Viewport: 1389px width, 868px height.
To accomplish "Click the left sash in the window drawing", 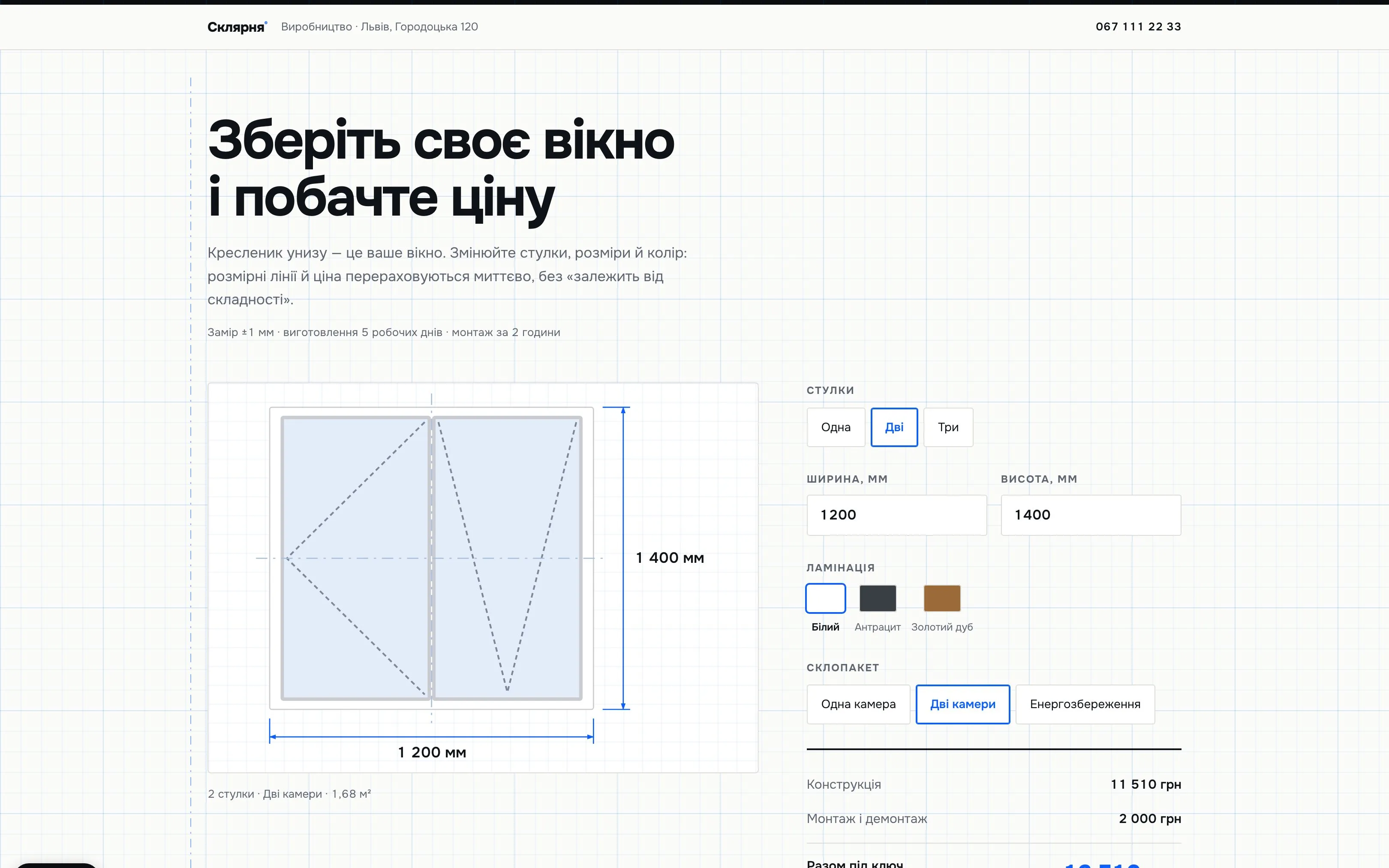I will click(356, 558).
